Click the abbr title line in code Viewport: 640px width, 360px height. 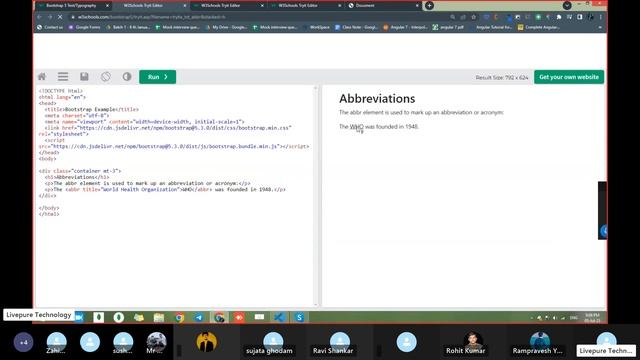click(165, 189)
